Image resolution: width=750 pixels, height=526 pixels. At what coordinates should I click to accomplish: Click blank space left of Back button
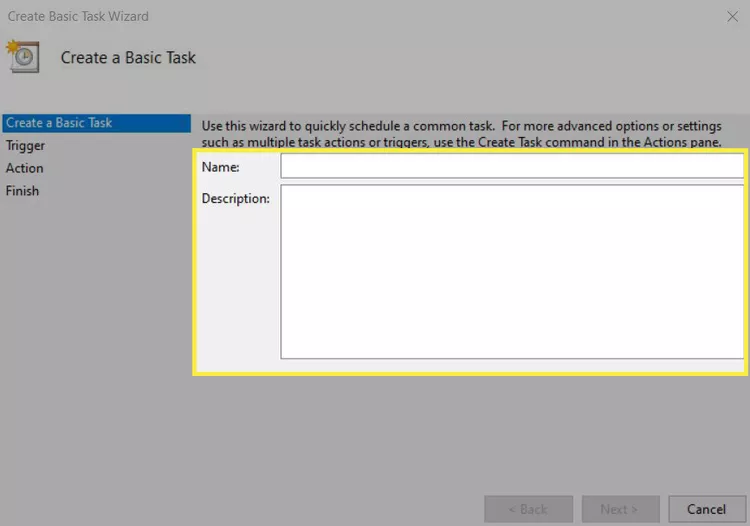click(300, 509)
